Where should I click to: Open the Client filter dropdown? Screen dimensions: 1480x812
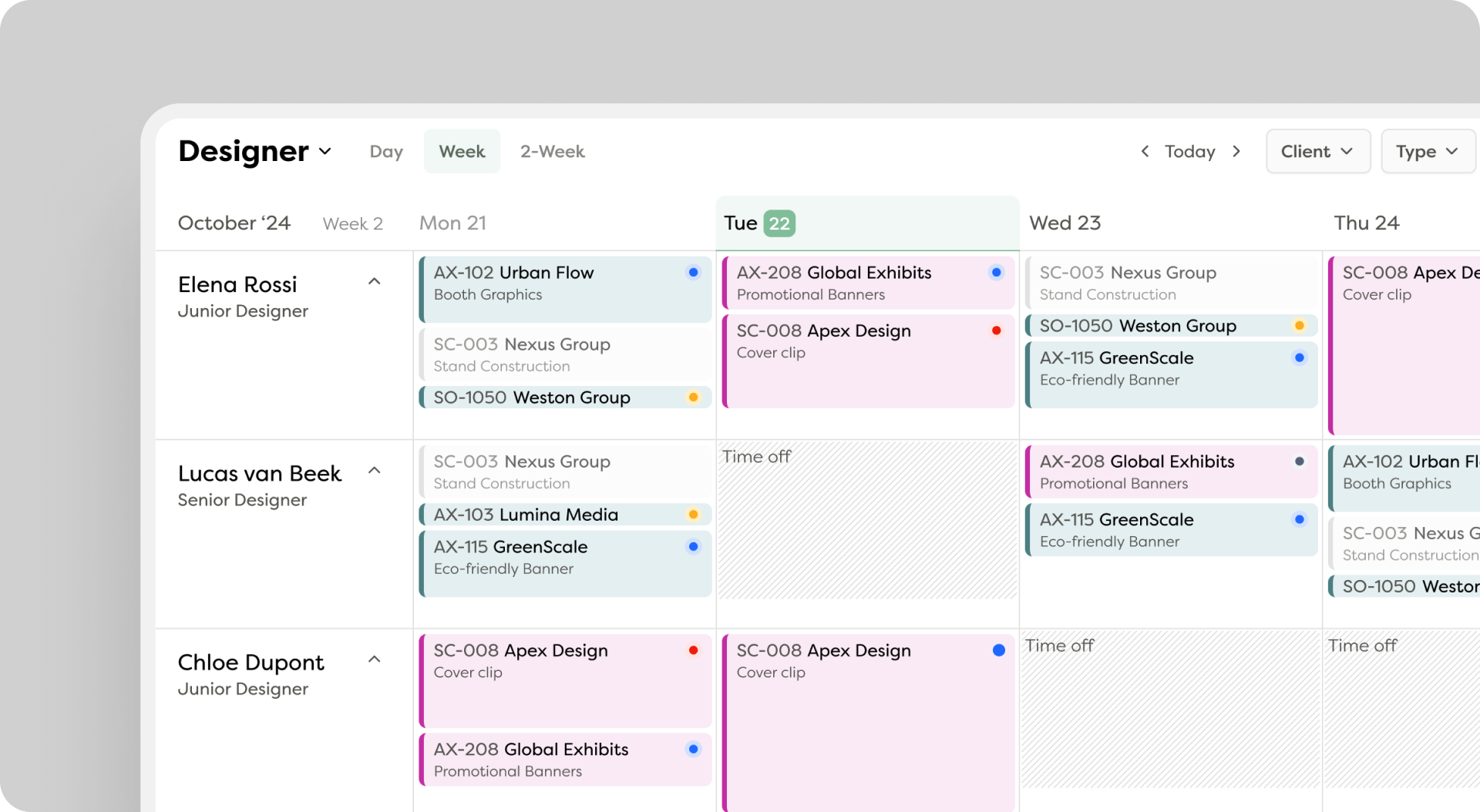tap(1318, 151)
